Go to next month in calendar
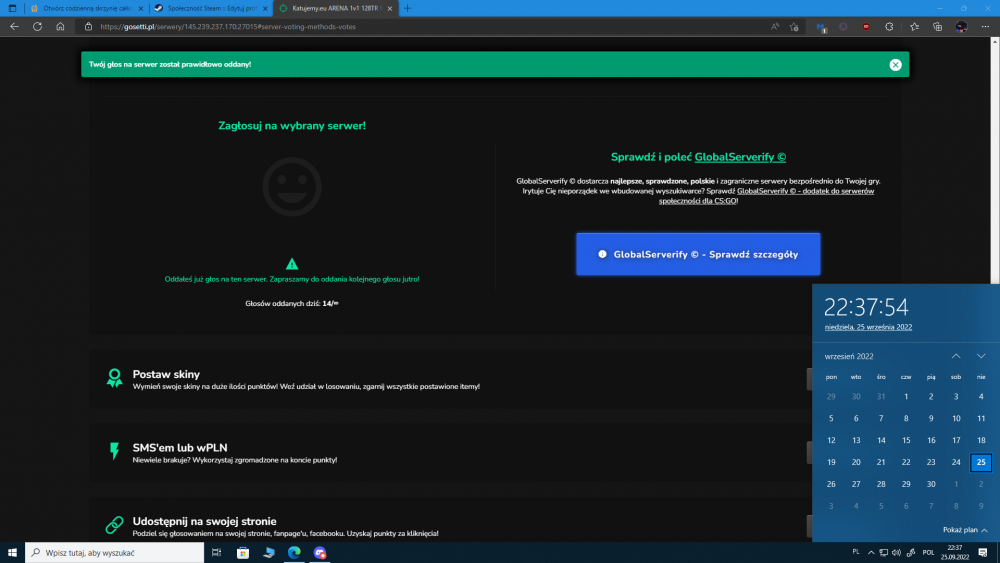 point(981,356)
